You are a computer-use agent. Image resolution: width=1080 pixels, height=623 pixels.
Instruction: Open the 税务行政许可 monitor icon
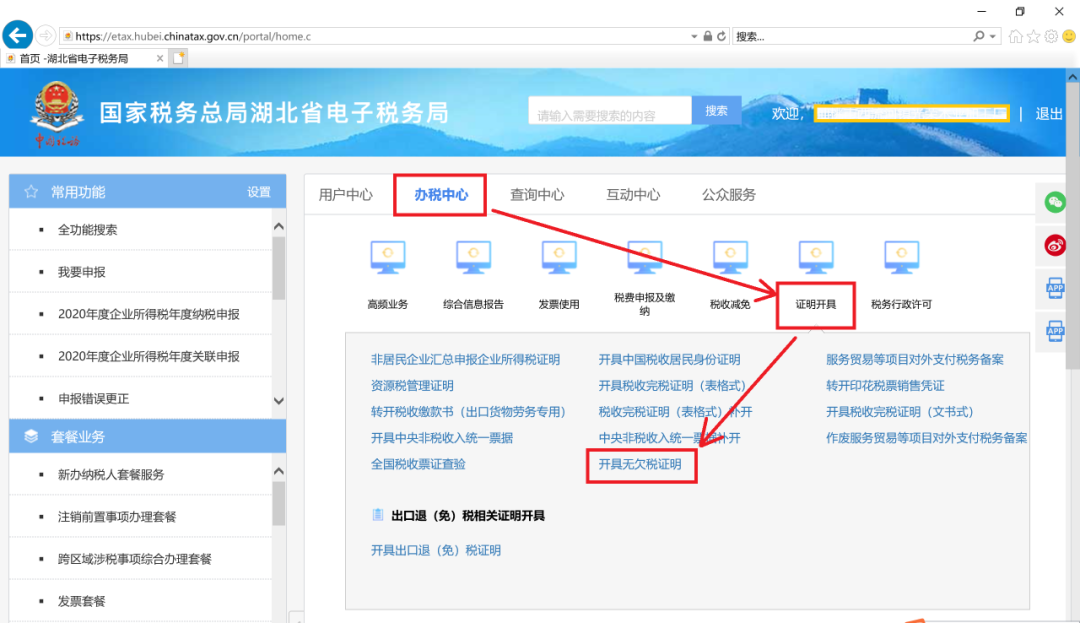point(902,257)
